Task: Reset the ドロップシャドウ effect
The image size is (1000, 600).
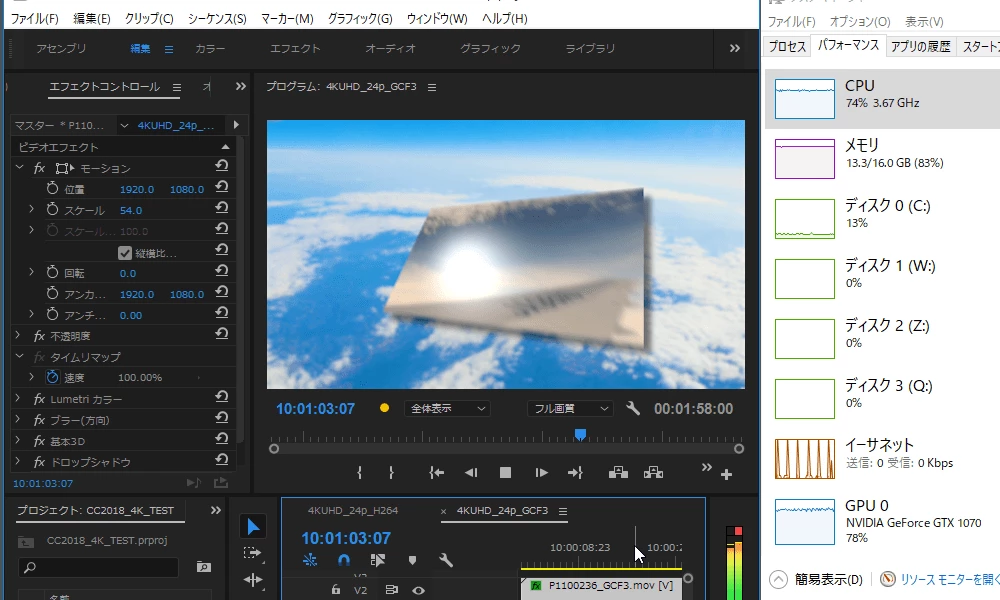Action: [221, 460]
